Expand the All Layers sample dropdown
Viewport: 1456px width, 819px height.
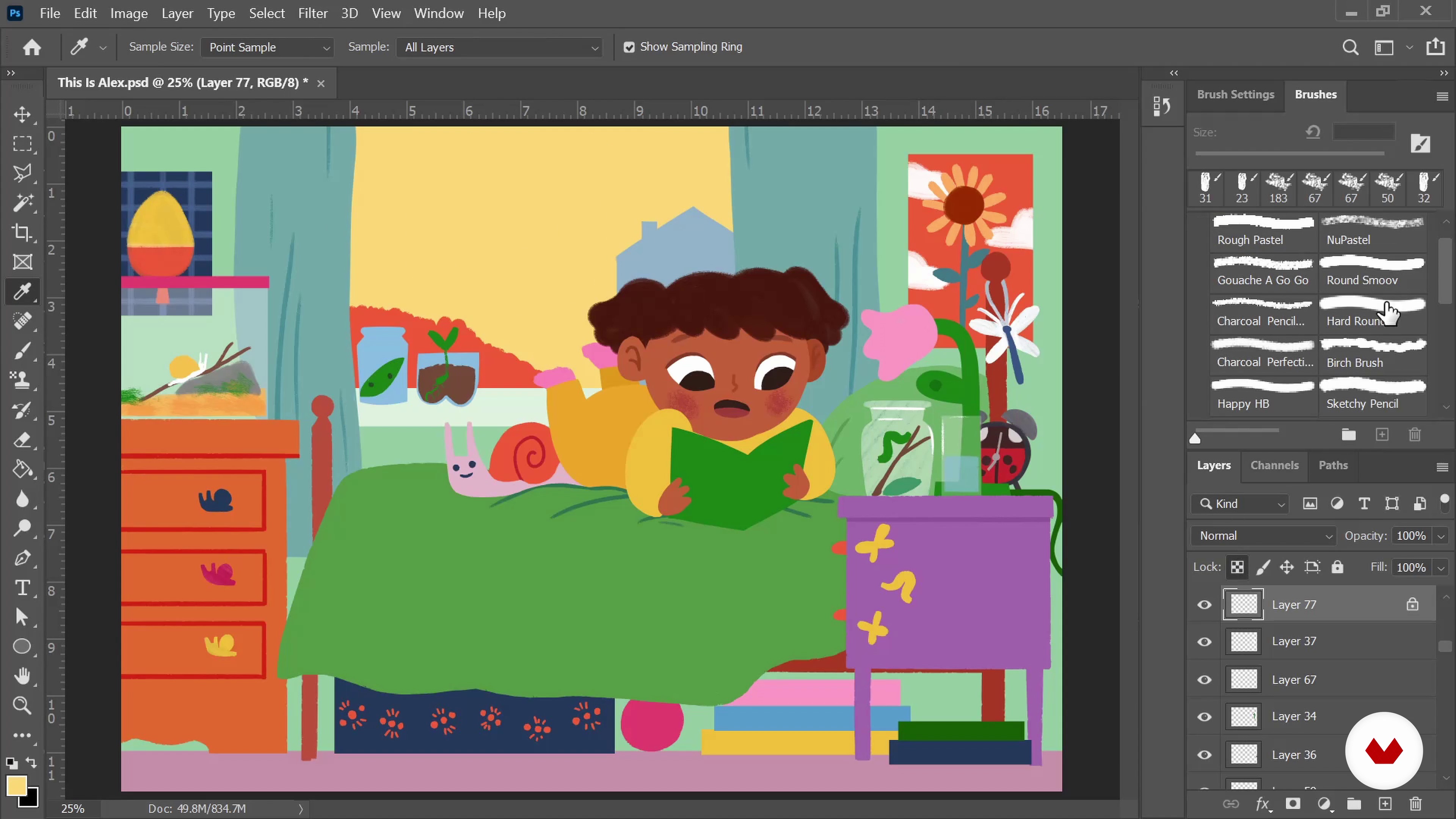click(x=500, y=47)
